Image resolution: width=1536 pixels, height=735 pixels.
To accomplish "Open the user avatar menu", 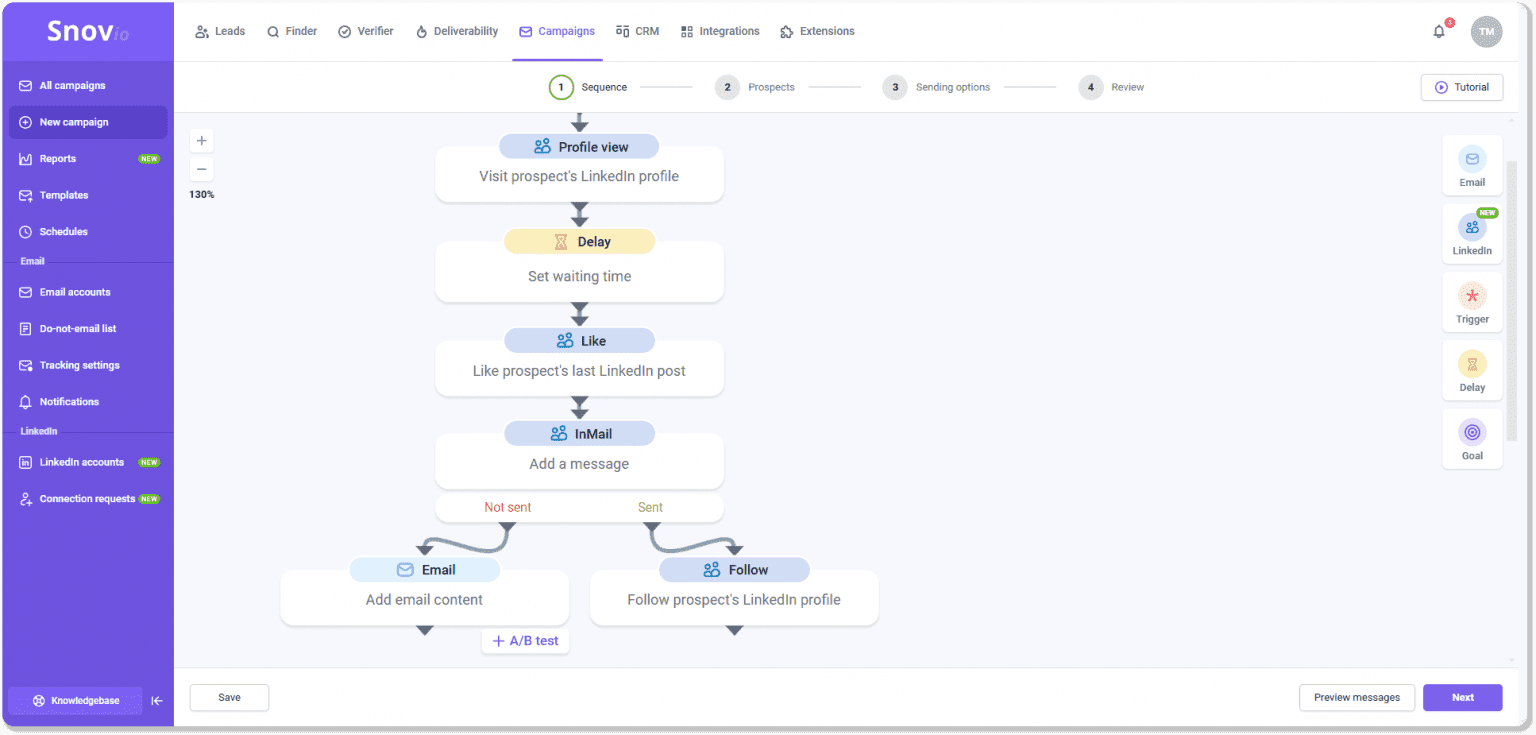I will pos(1486,31).
